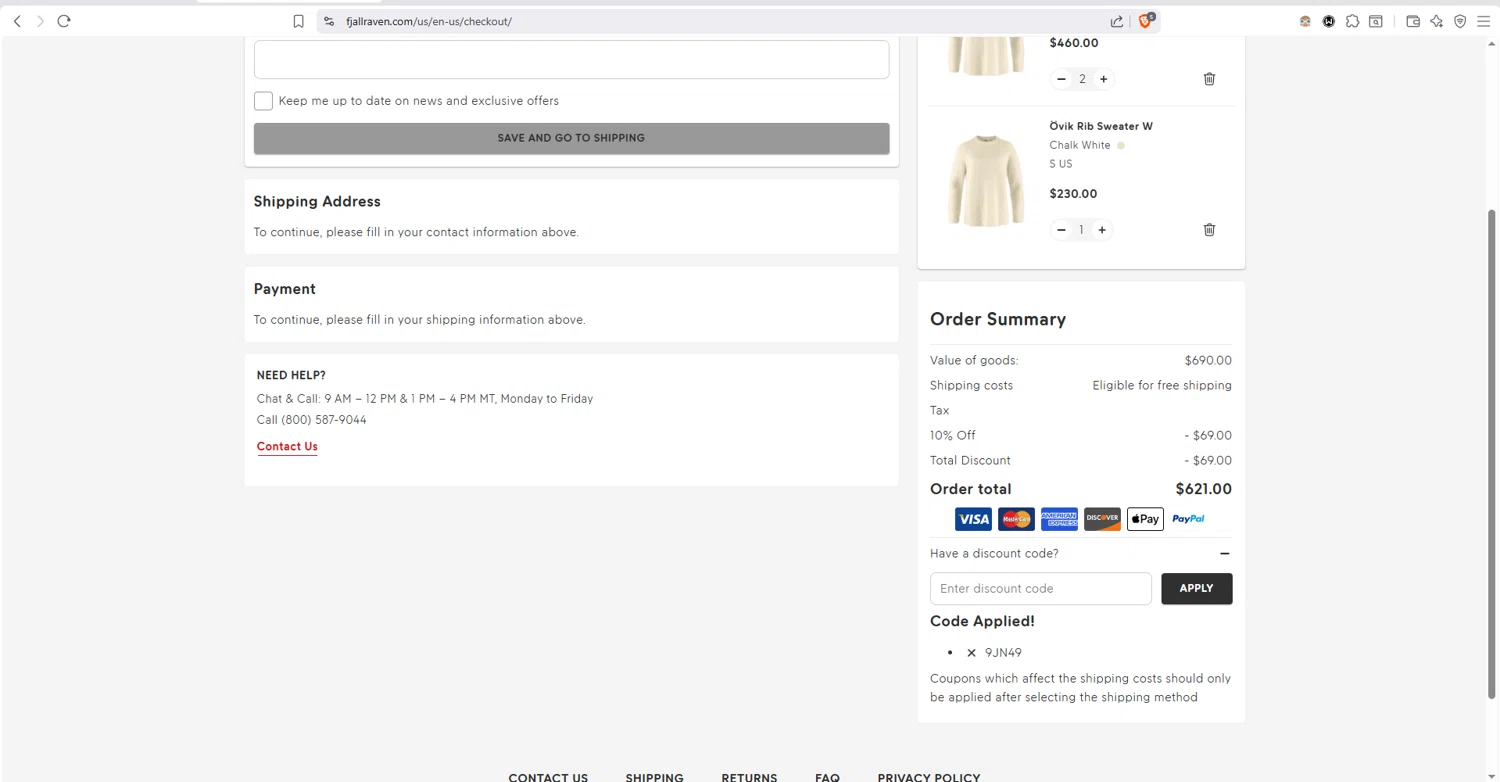Viewport: 1500px width, 782px height.
Task: Click the APPLY discount button
Action: click(x=1196, y=588)
